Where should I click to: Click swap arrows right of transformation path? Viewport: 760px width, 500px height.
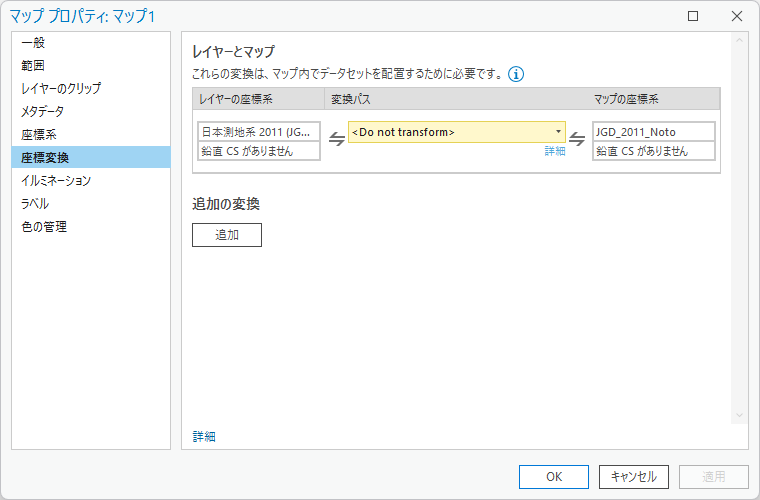pos(577,139)
